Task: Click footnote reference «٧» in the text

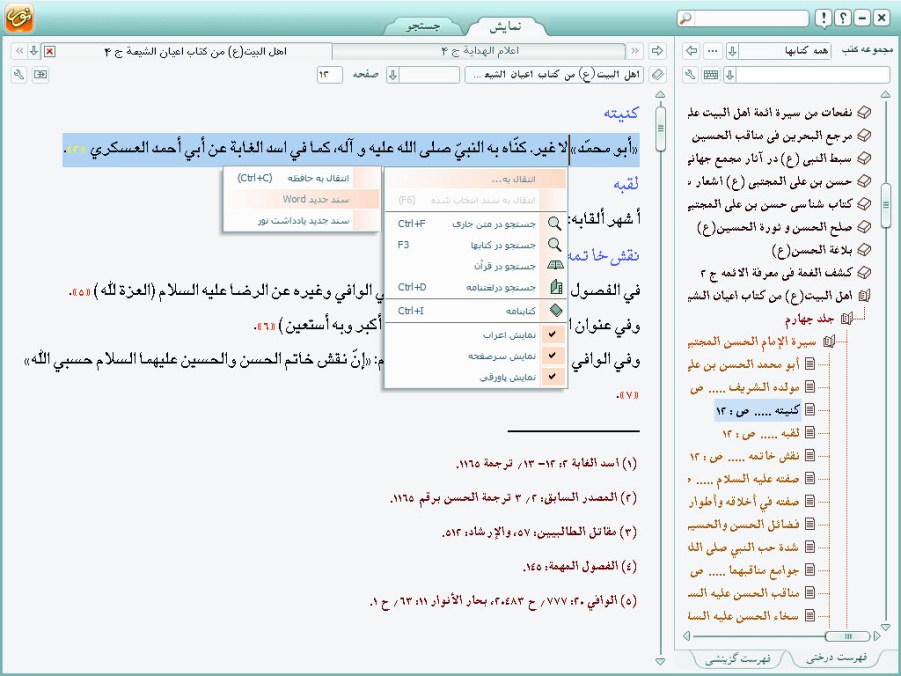Action: point(630,395)
